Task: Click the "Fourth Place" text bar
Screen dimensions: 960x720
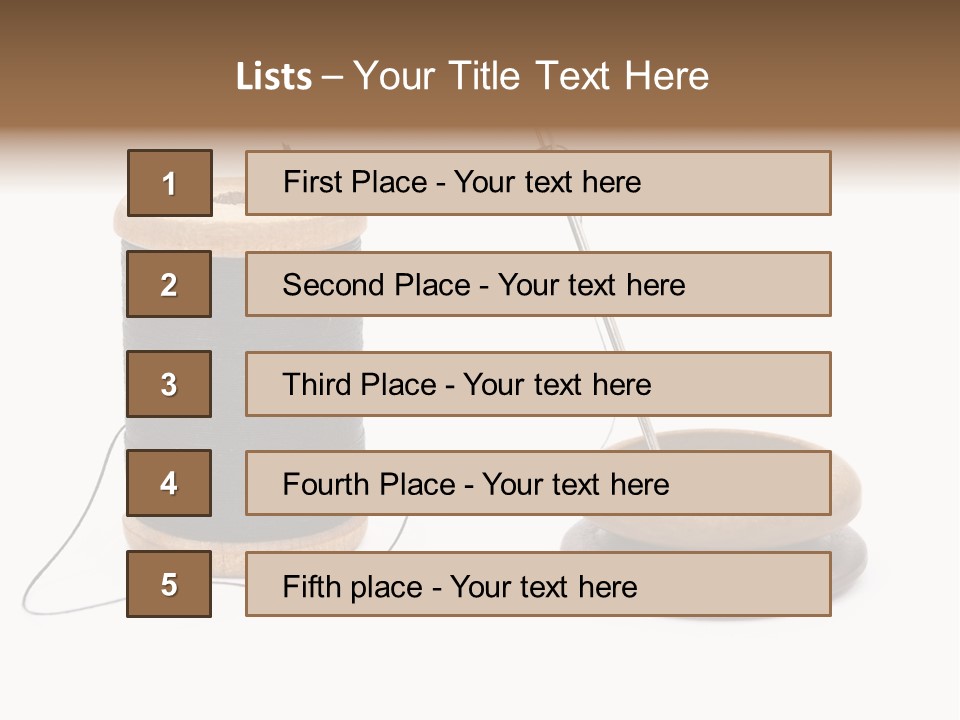Action: tap(538, 483)
